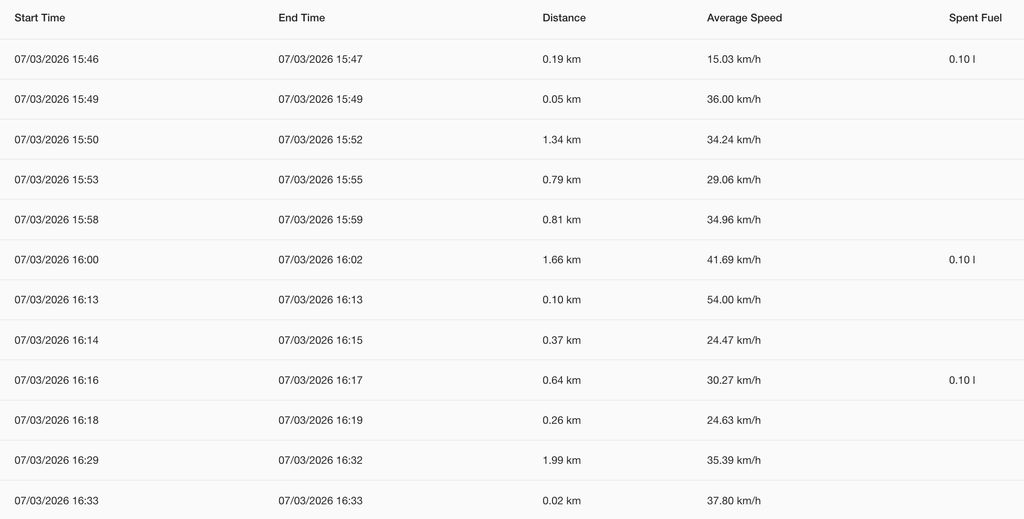
Task: Select the trip ending at 15:59
Action: (320, 219)
